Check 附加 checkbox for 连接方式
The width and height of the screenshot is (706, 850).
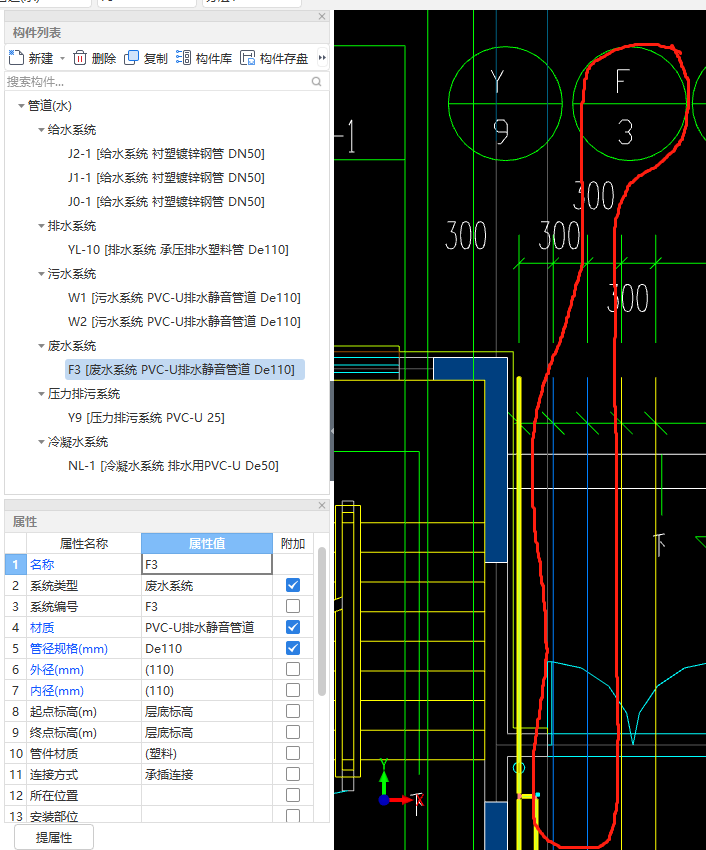pos(293,774)
